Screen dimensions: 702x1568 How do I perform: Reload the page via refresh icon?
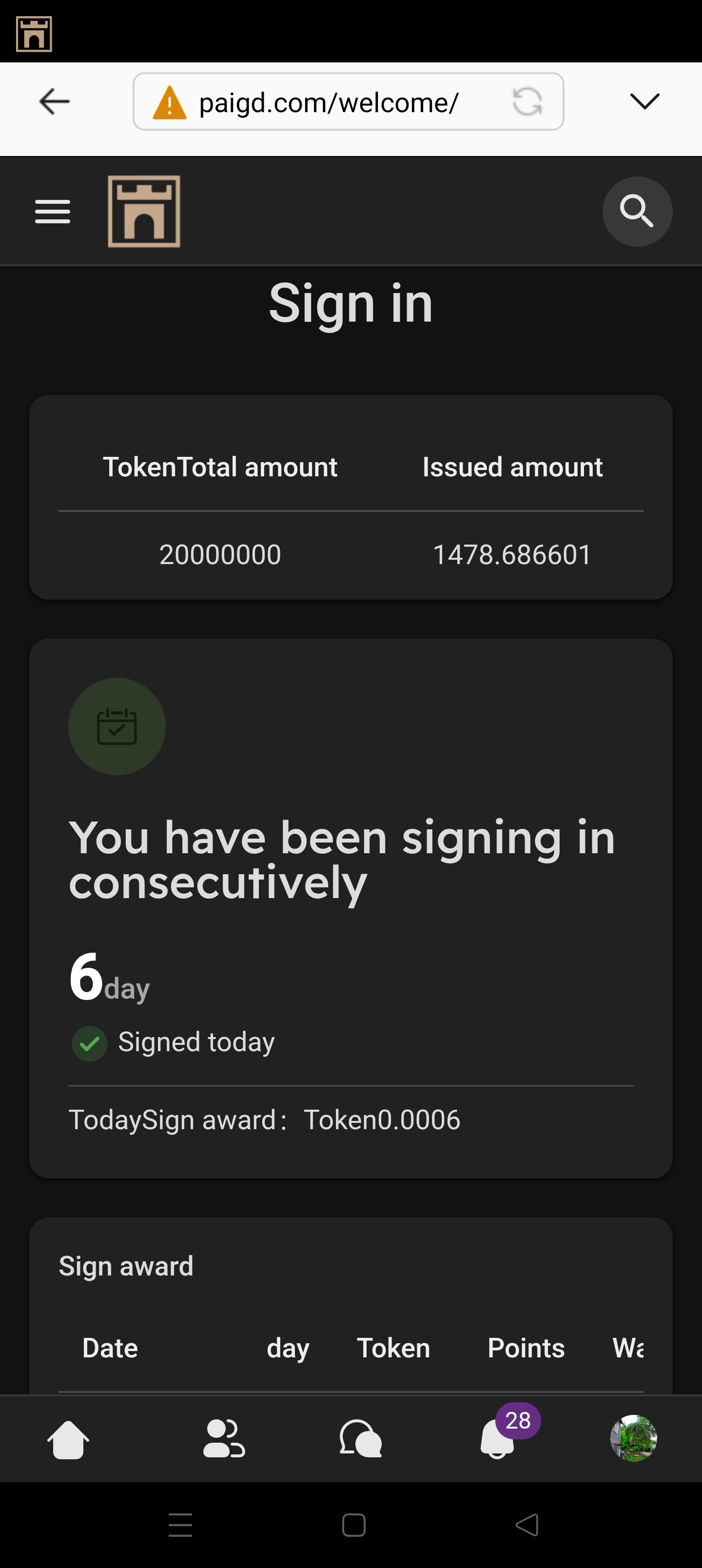(526, 101)
